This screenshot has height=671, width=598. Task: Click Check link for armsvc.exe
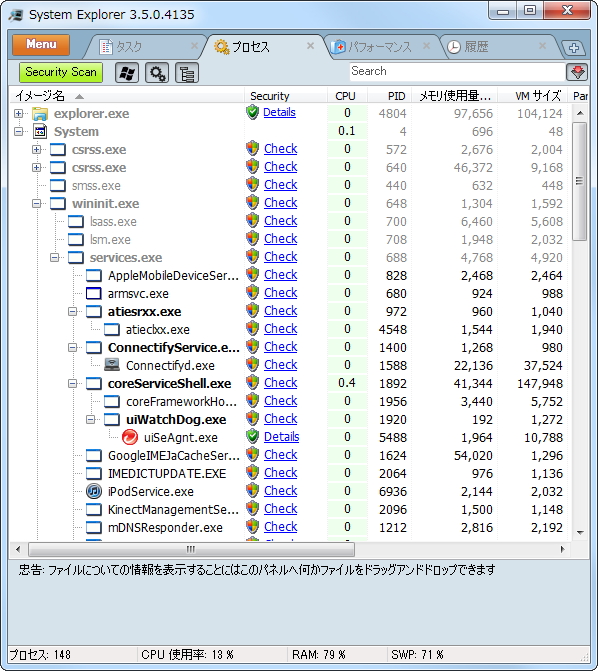tap(280, 292)
